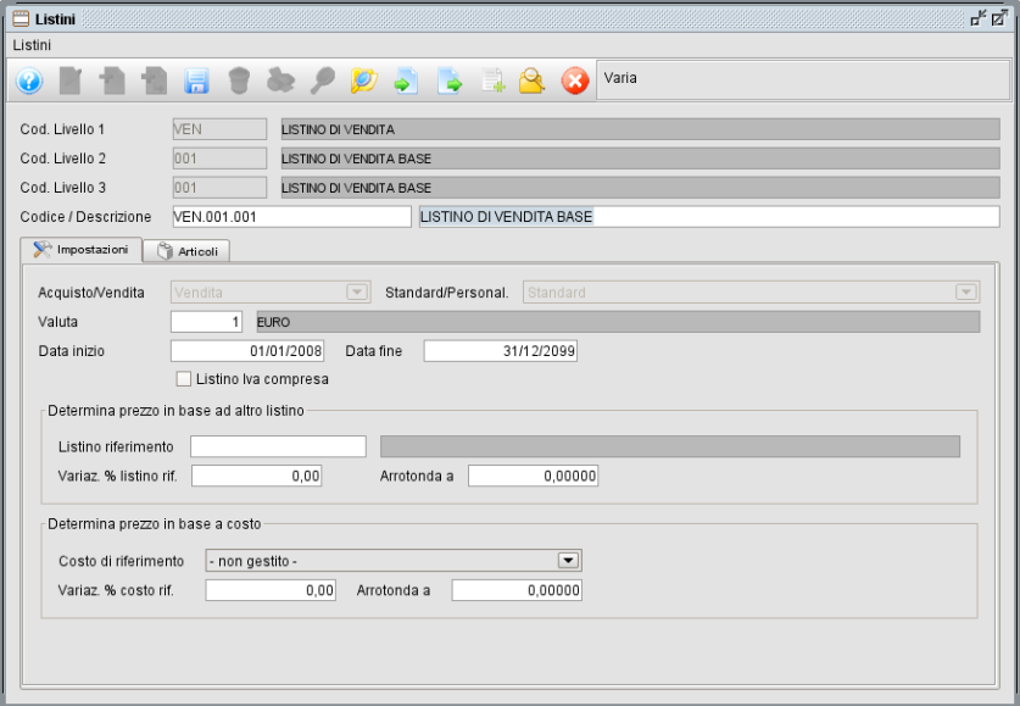Click the document with green plus icon

(x=492, y=81)
